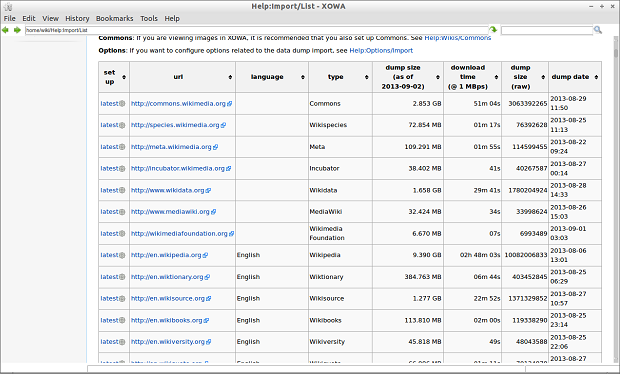Viewport: 620px width, 374px height.
Task: Go forward with the green right arrow
Action: [x=17, y=30]
